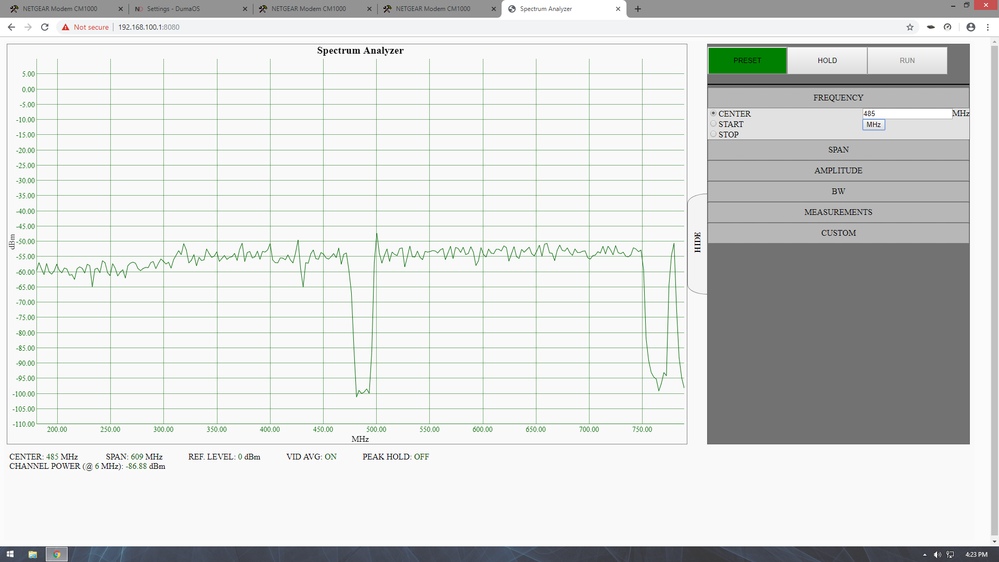Click the HOLD button

[x=827, y=61]
